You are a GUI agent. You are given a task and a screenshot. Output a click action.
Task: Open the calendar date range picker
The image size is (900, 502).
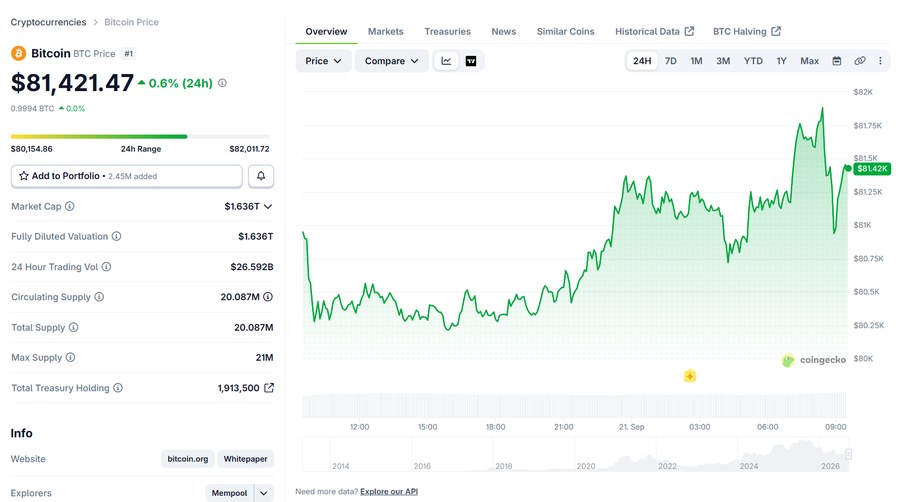click(837, 61)
